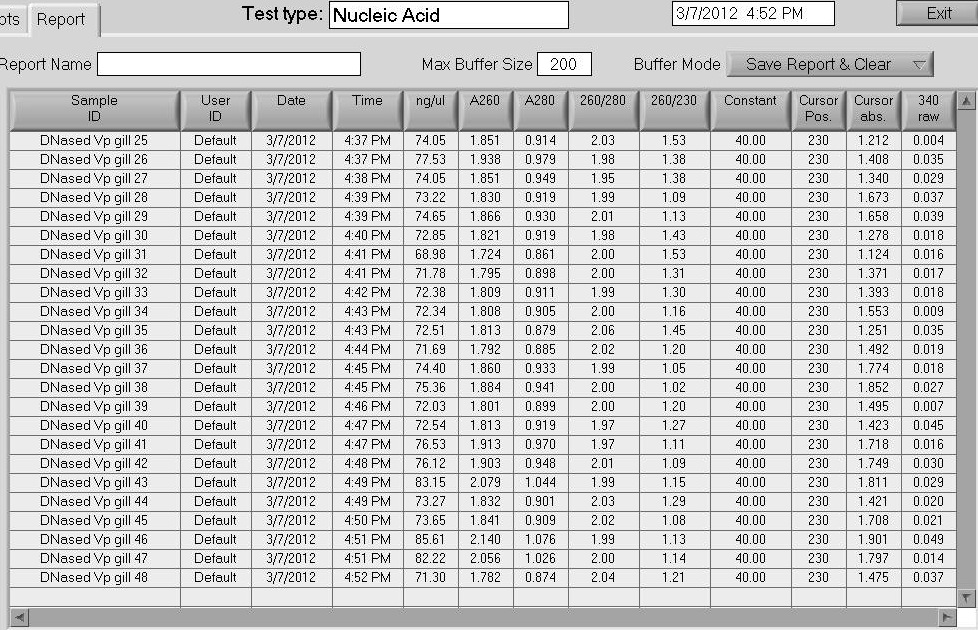Switch to the Report tab
This screenshot has height=630, width=978.
point(61,19)
